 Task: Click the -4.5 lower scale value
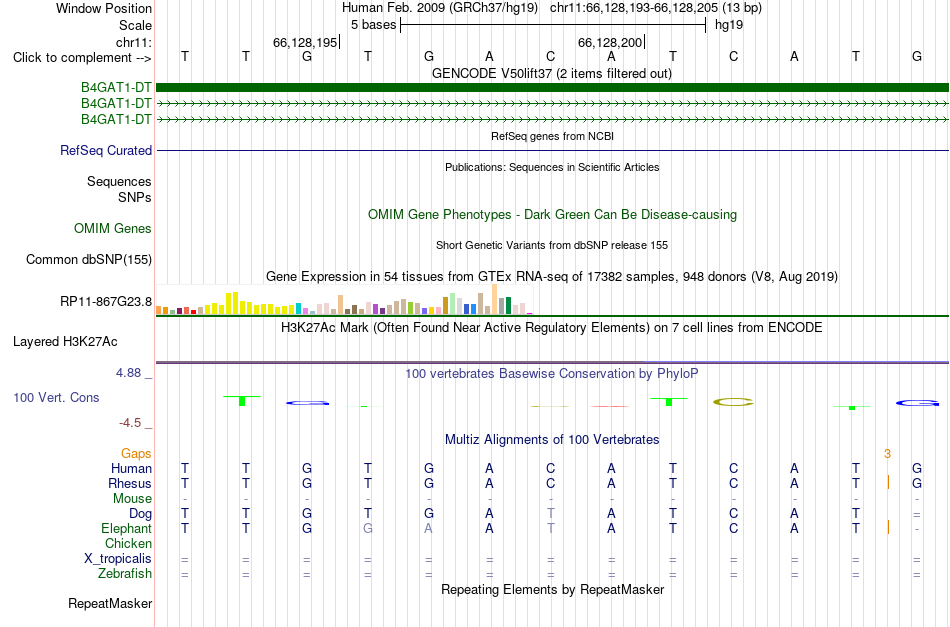130,423
